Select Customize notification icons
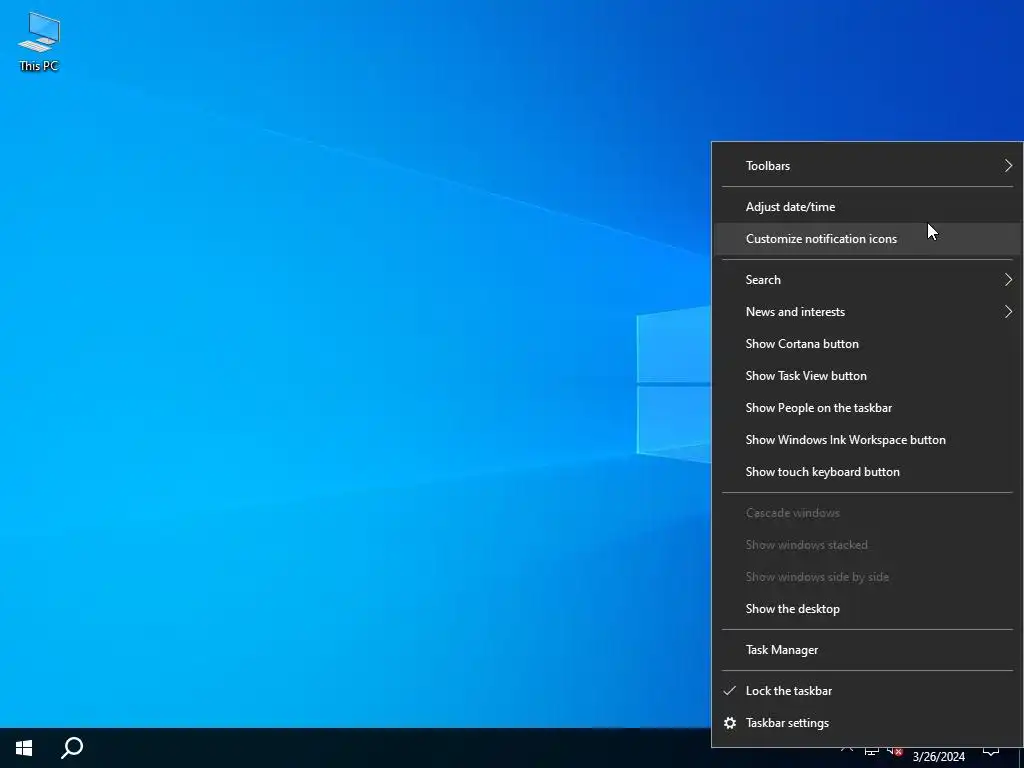The height and width of the screenshot is (768, 1024). (x=867, y=239)
